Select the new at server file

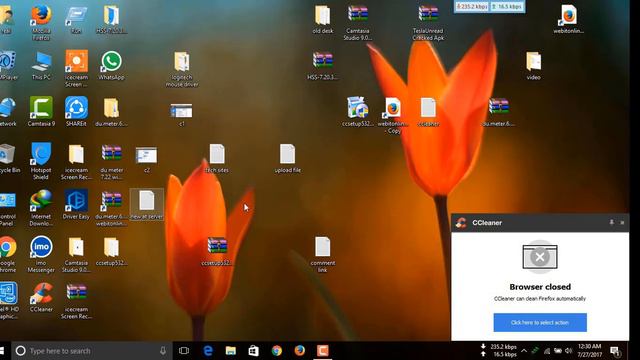pos(147,204)
